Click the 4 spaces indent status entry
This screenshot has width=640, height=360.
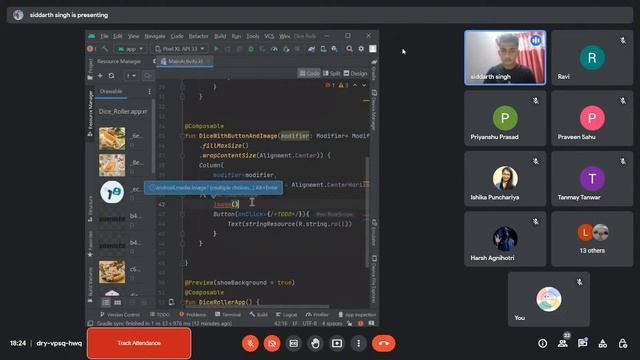click(332, 324)
